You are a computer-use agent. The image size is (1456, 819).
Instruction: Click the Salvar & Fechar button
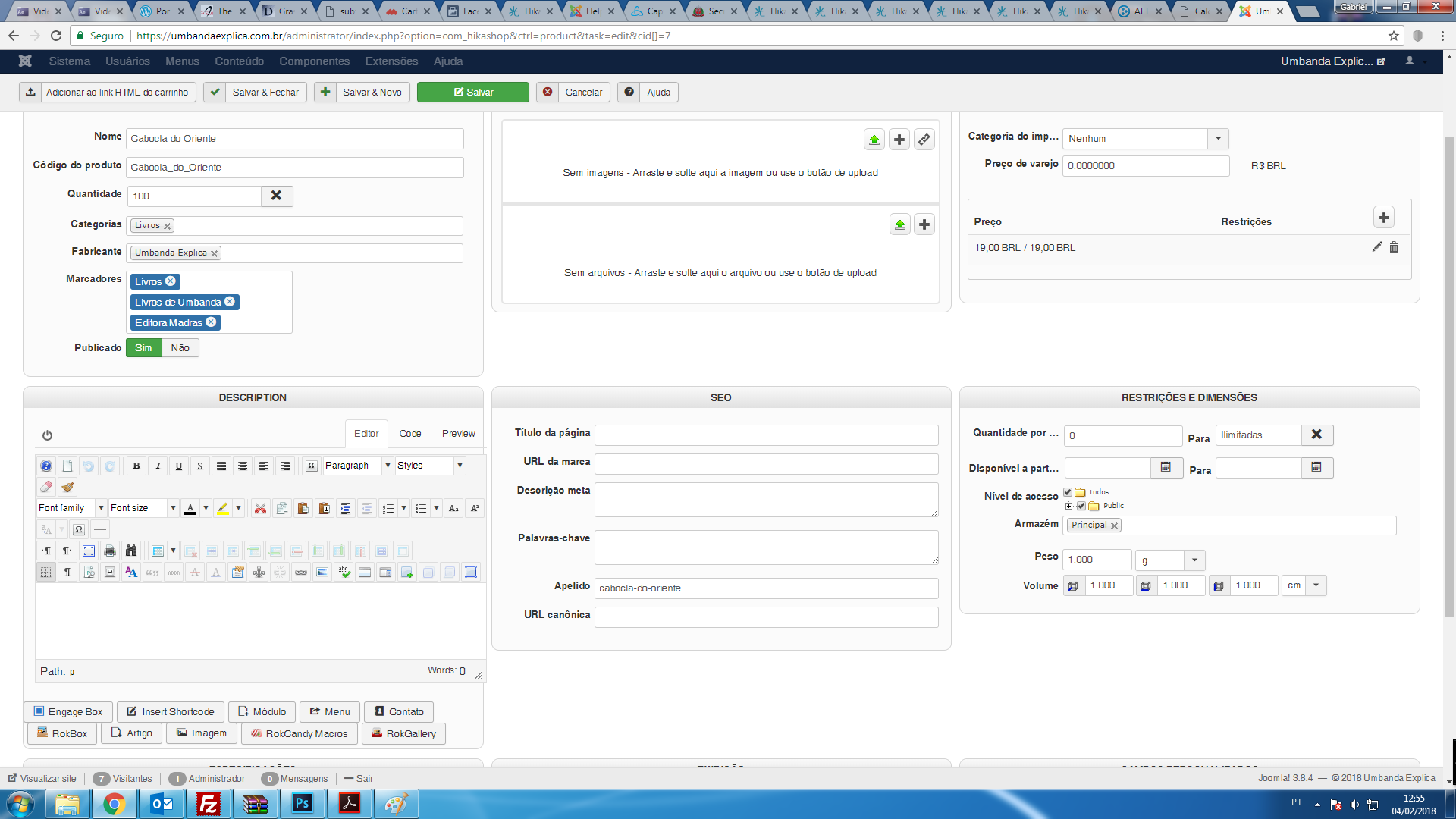[x=256, y=92]
